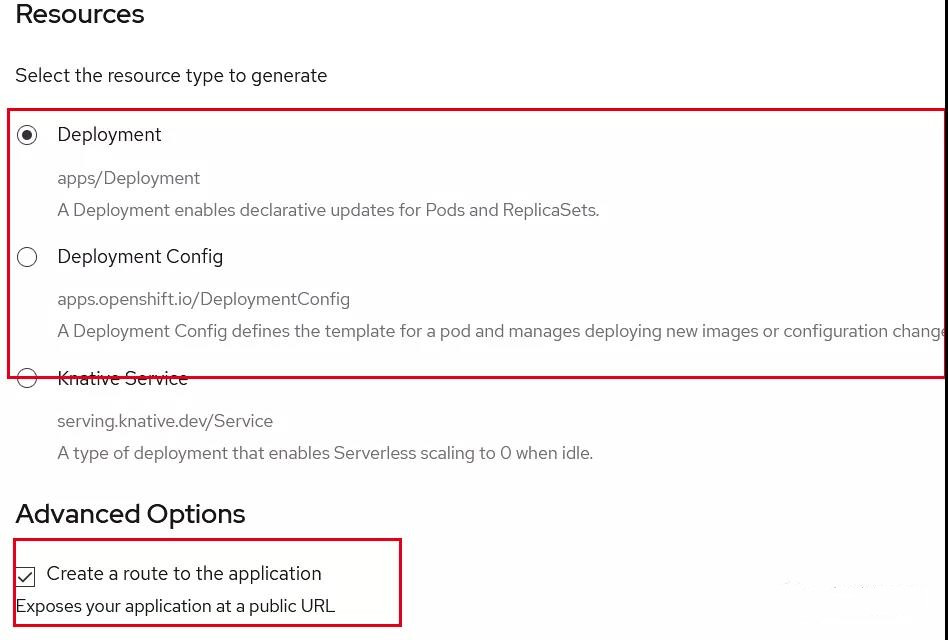Select the Deployment radio button

(x=27, y=135)
